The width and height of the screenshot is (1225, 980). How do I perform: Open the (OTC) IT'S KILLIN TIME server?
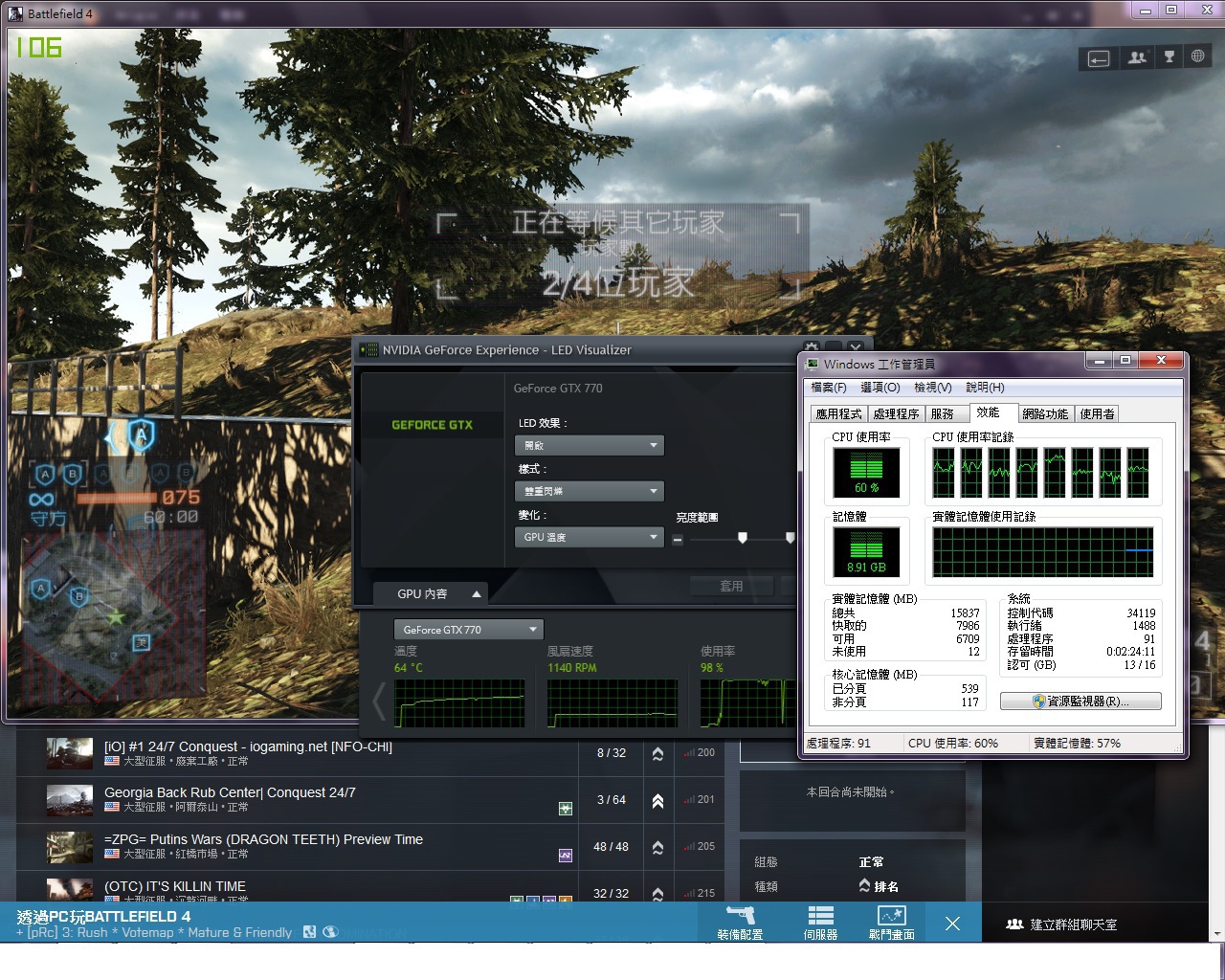coord(175,886)
